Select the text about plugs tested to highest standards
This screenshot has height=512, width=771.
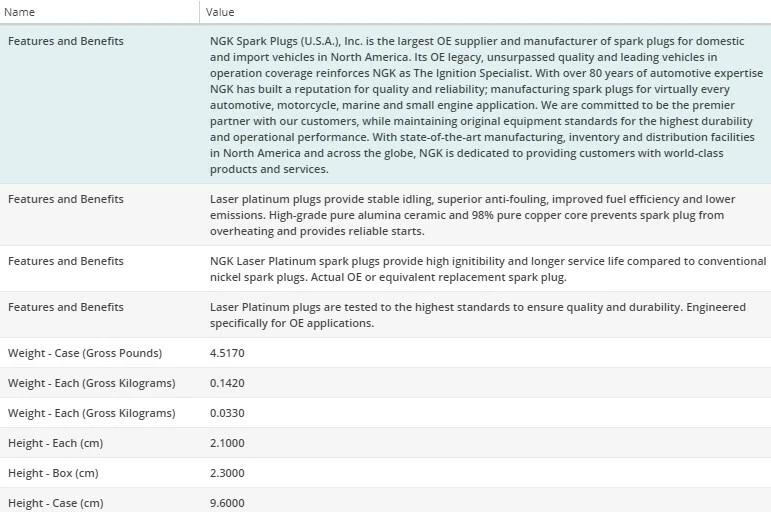point(478,315)
